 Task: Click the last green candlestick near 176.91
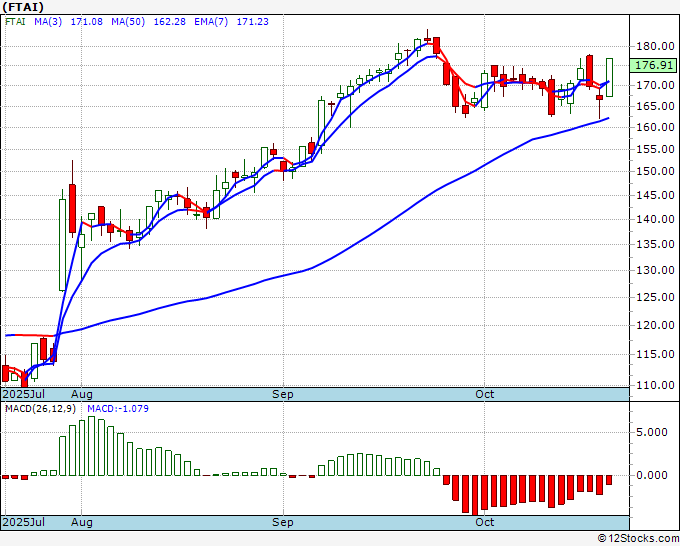tap(609, 77)
